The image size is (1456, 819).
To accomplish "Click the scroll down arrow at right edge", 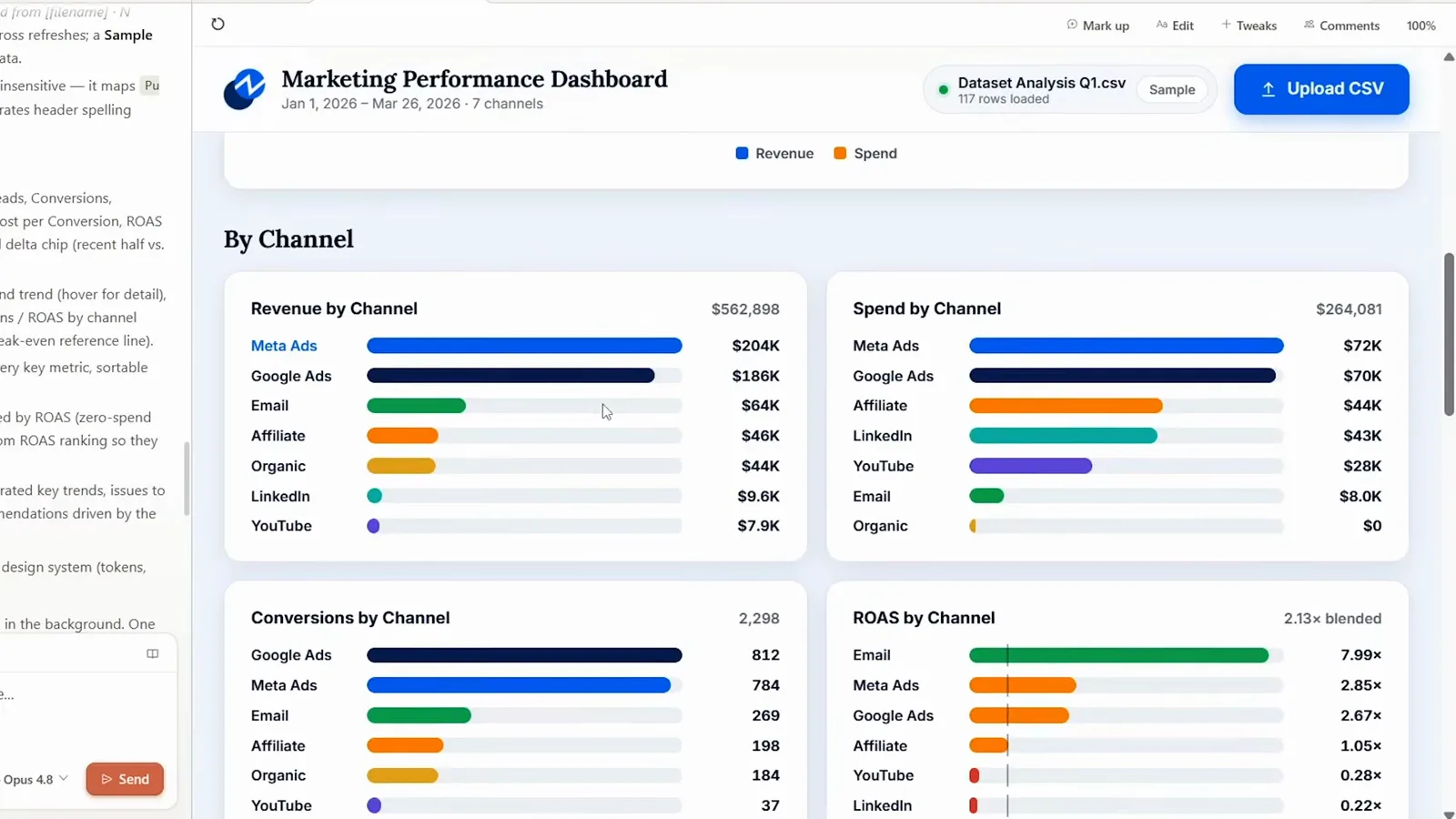I will [x=1449, y=814].
